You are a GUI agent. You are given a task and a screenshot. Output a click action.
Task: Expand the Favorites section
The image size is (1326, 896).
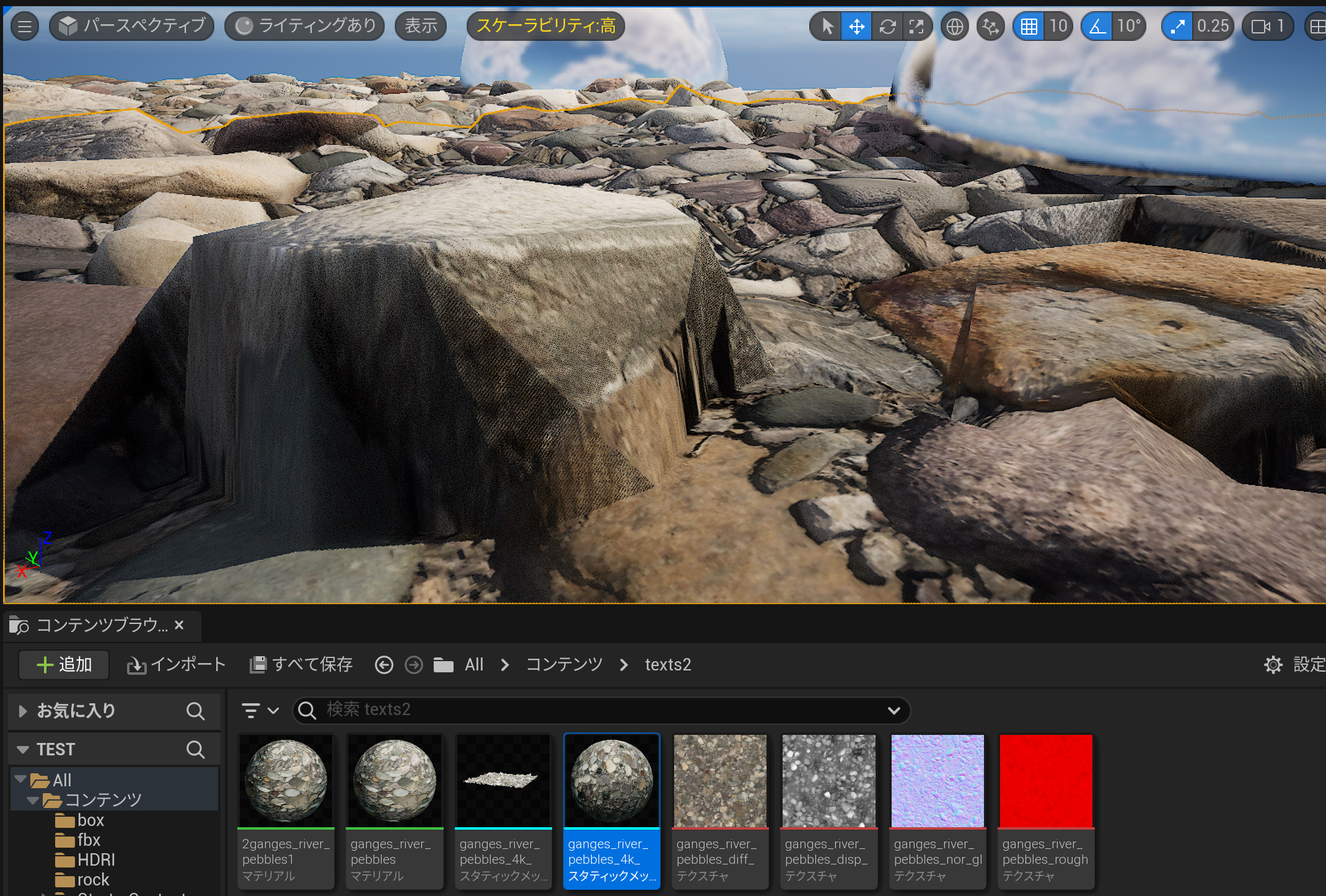23,711
